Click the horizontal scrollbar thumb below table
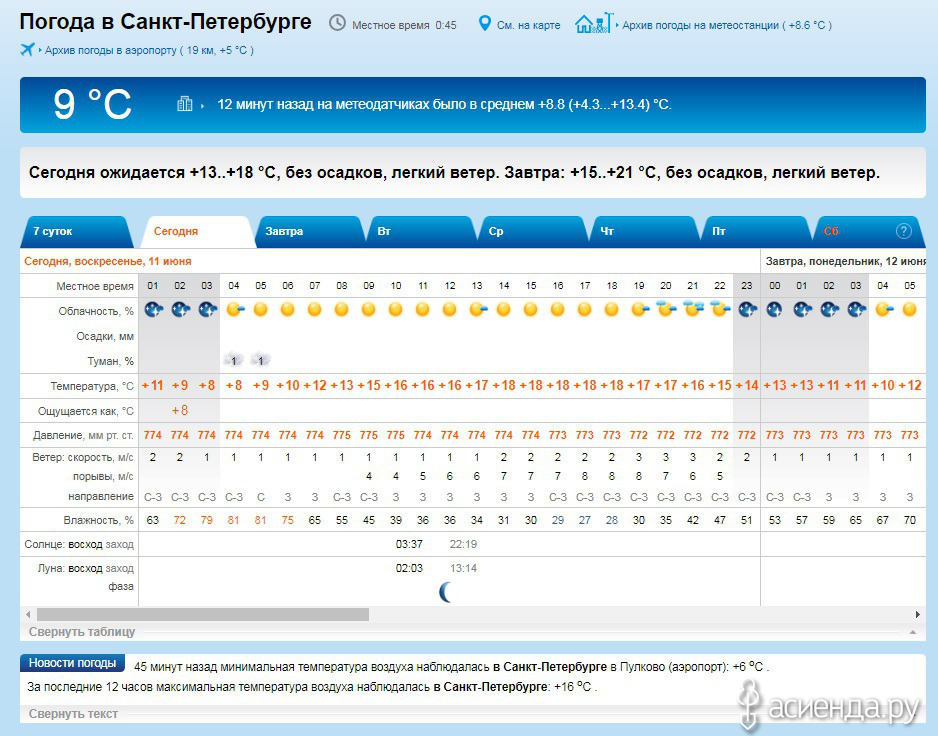The width and height of the screenshot is (938, 736). click(202, 614)
